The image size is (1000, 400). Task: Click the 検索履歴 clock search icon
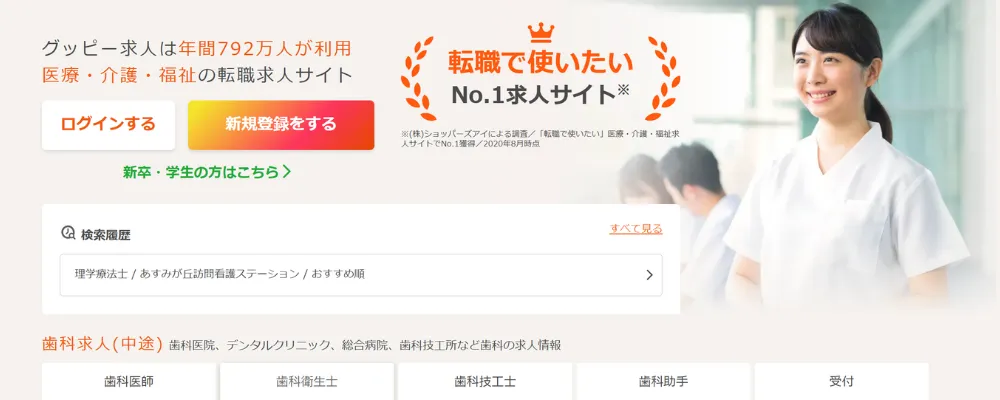[68, 233]
